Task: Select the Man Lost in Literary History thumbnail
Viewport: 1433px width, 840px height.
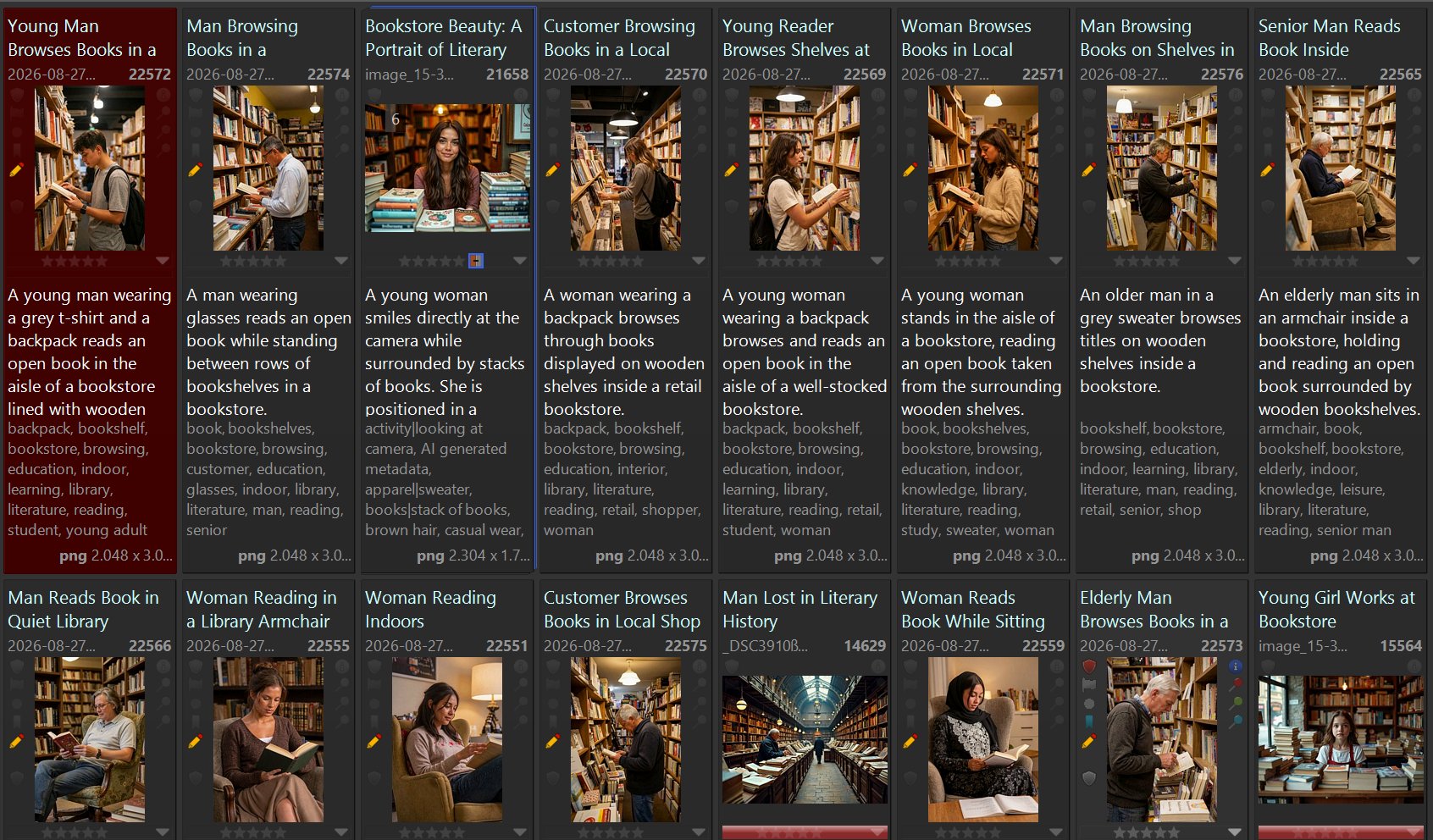Action: [x=805, y=739]
